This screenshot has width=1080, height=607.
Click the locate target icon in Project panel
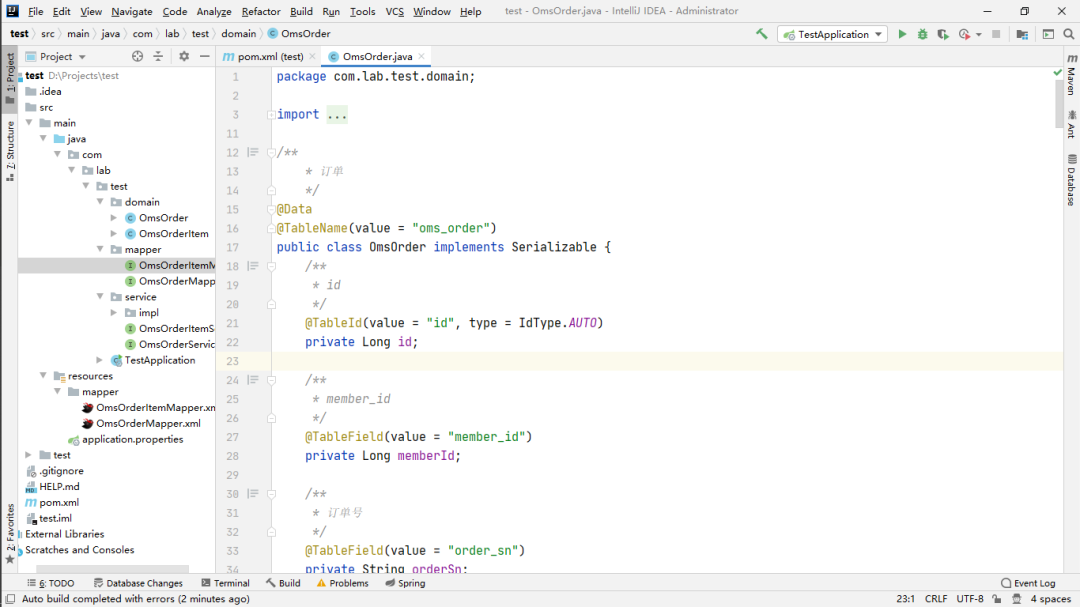click(x=138, y=57)
